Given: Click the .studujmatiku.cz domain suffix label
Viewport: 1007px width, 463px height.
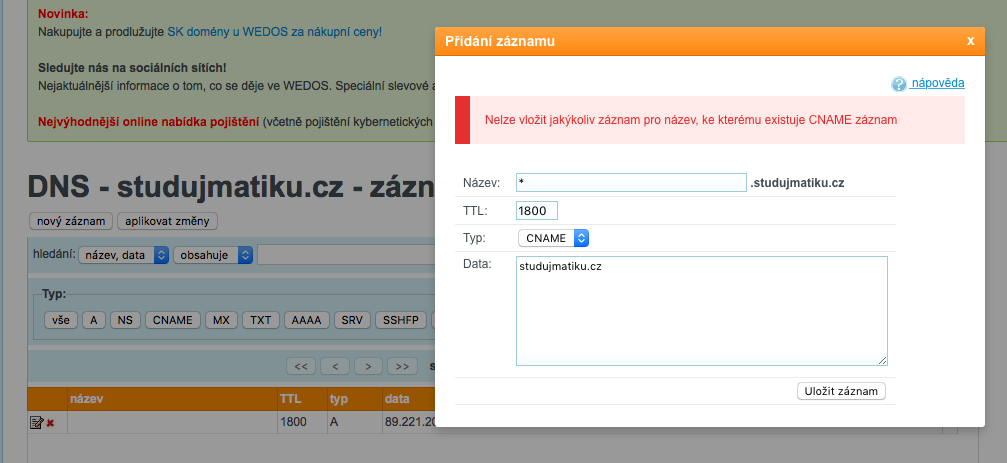Looking at the screenshot, I should pos(797,183).
